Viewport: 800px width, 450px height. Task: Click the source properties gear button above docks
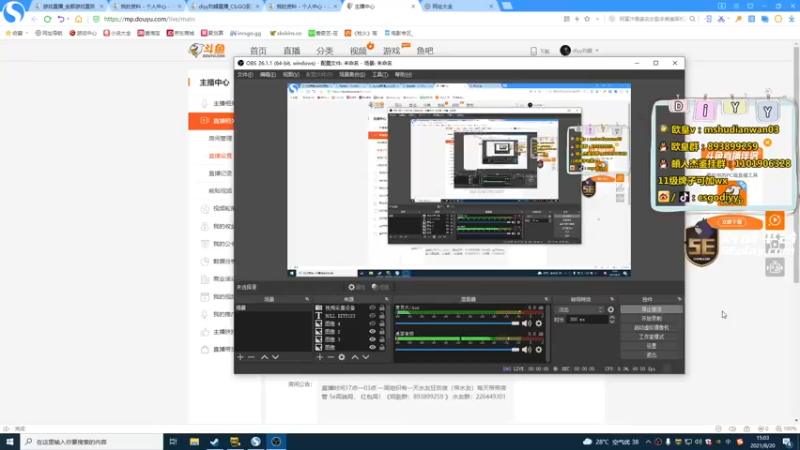[x=357, y=287]
